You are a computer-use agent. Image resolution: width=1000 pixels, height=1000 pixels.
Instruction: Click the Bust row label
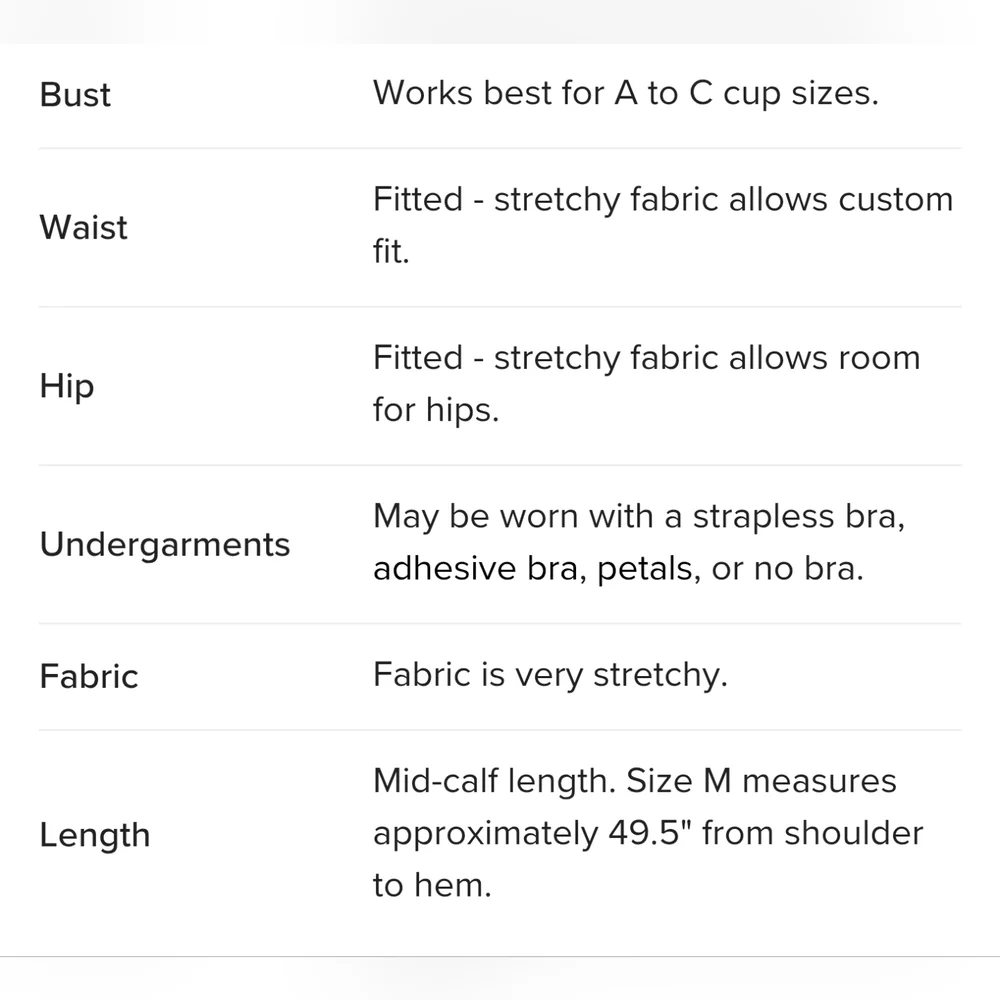[x=75, y=95]
